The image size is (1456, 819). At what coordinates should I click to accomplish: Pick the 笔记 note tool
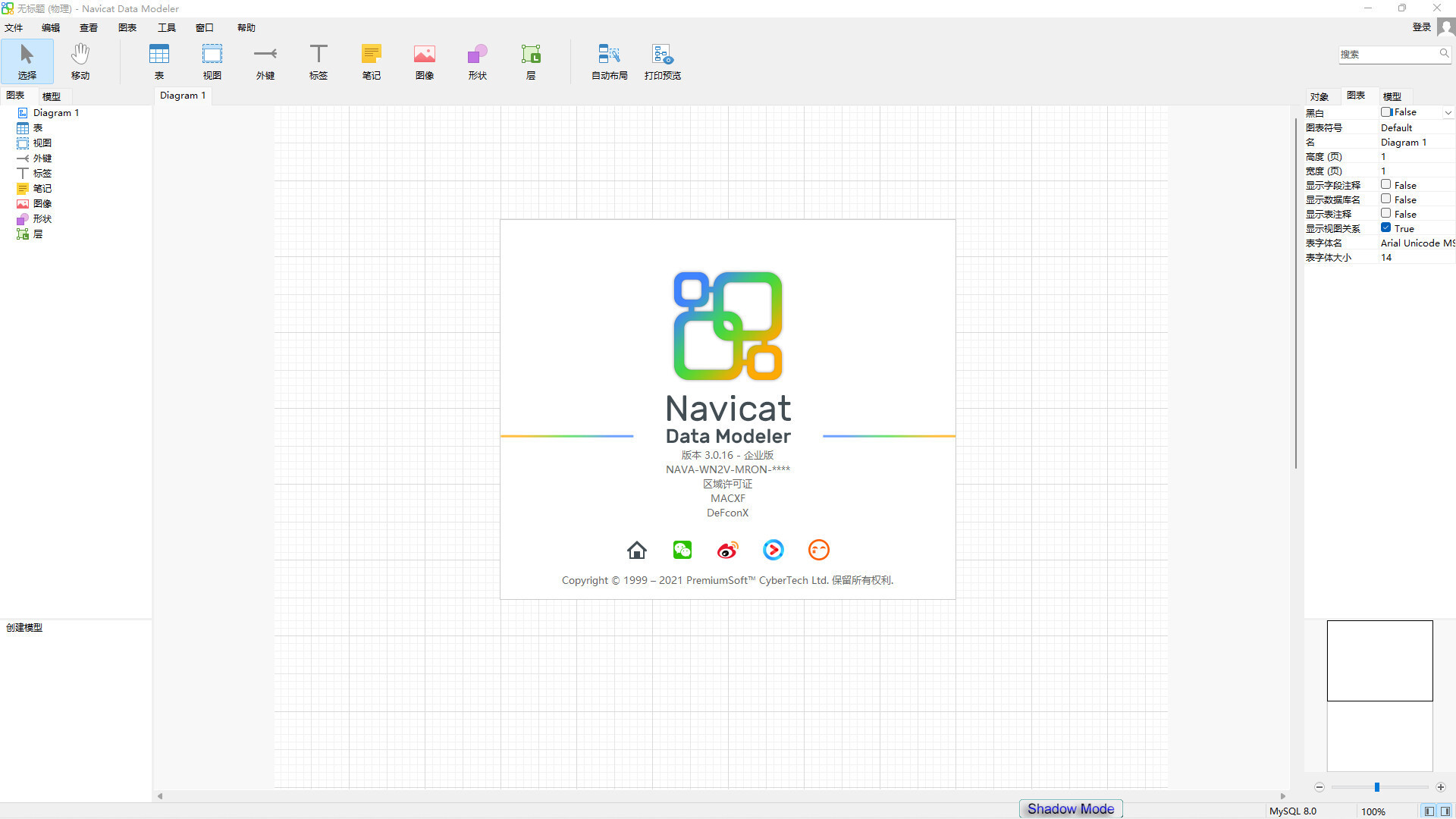371,61
